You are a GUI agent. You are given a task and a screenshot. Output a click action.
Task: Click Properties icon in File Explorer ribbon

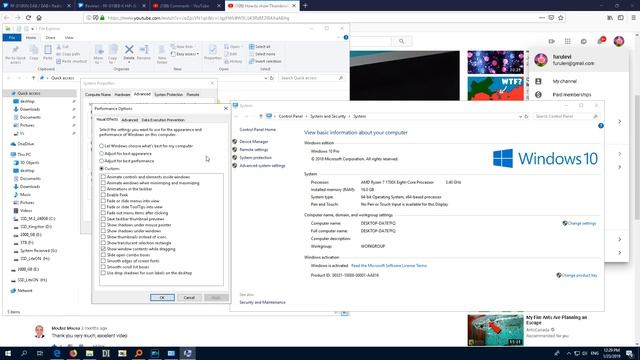click(212, 50)
